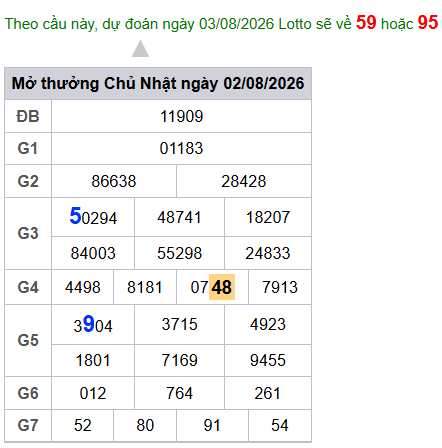Click the G3 row label
The width and height of the screenshot is (442, 448).
coord(28,233)
